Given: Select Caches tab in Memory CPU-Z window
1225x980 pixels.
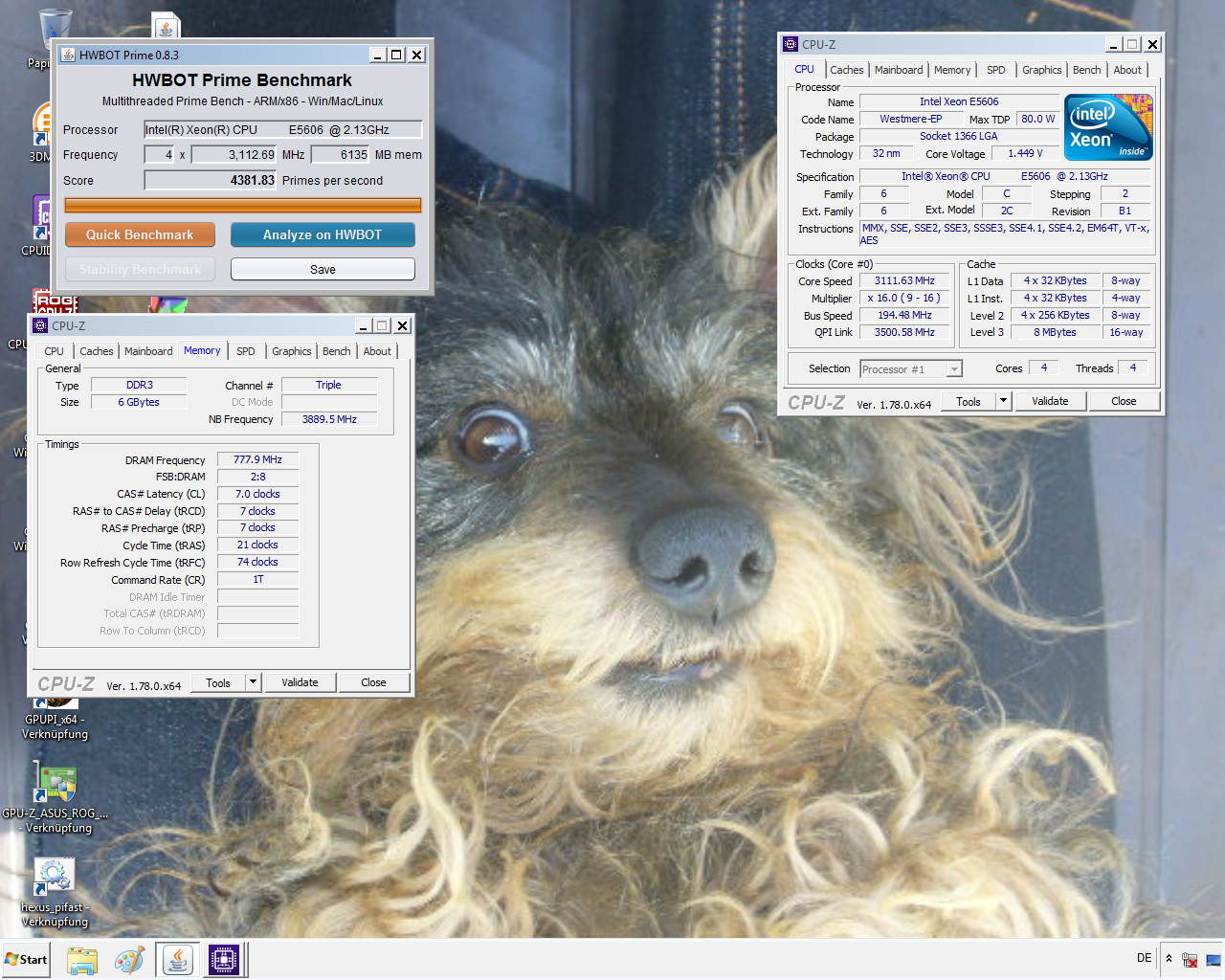Looking at the screenshot, I should click(x=97, y=351).
